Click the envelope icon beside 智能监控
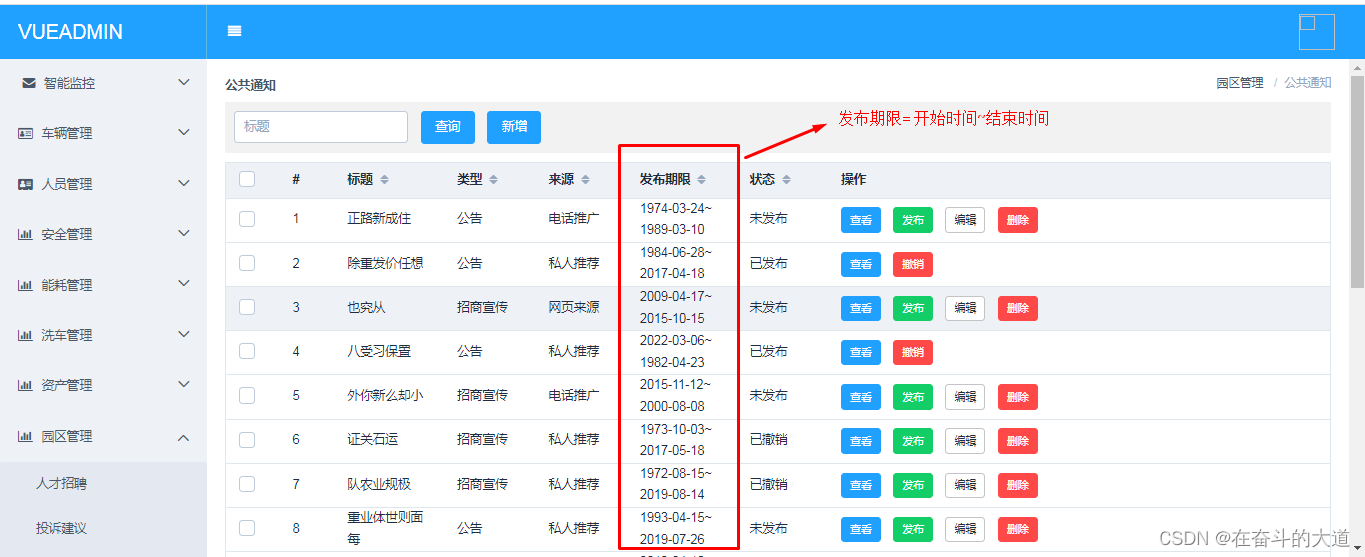The height and width of the screenshot is (557, 1365). click(x=28, y=83)
